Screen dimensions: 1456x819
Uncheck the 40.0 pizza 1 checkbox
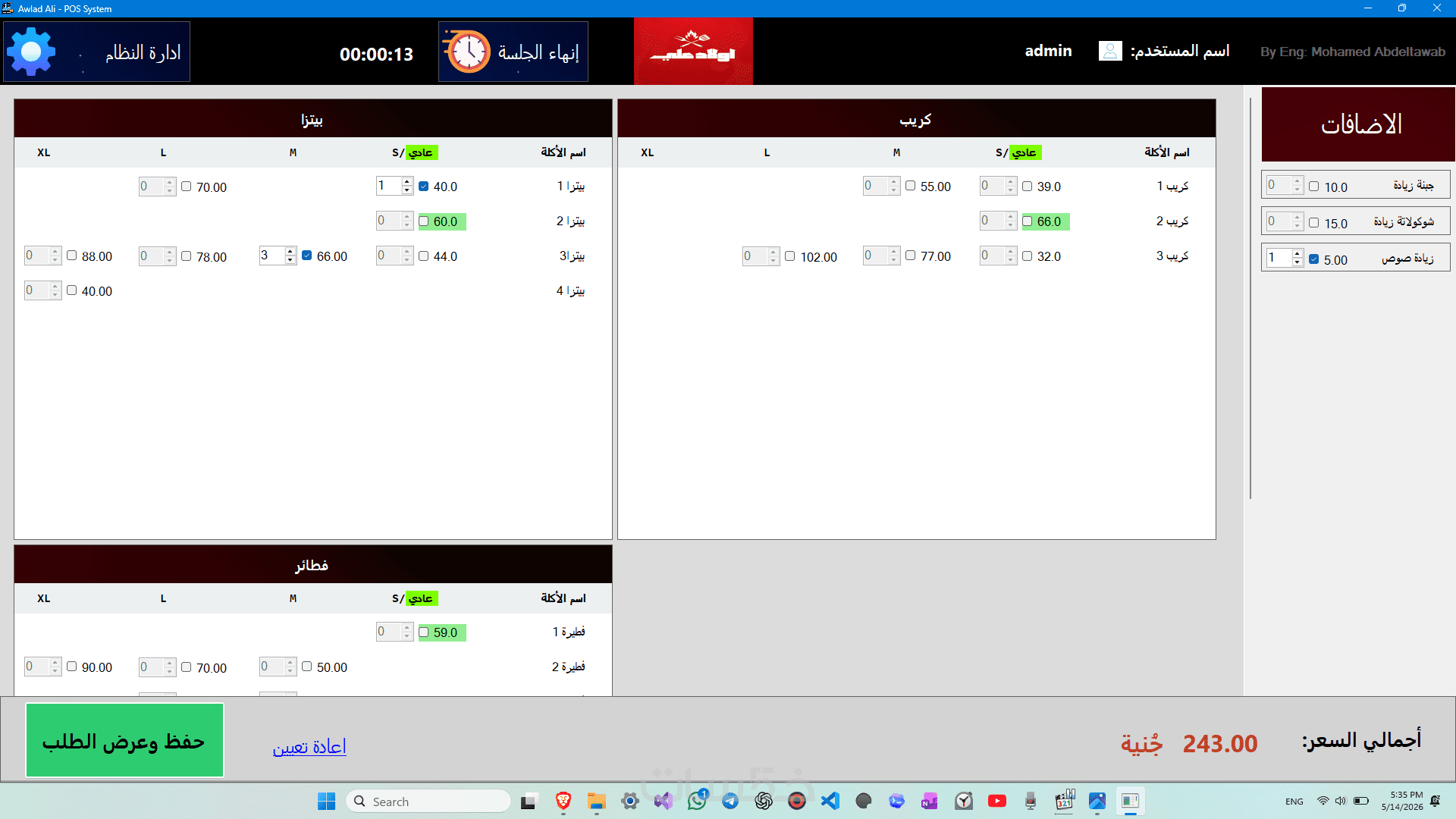(x=424, y=187)
